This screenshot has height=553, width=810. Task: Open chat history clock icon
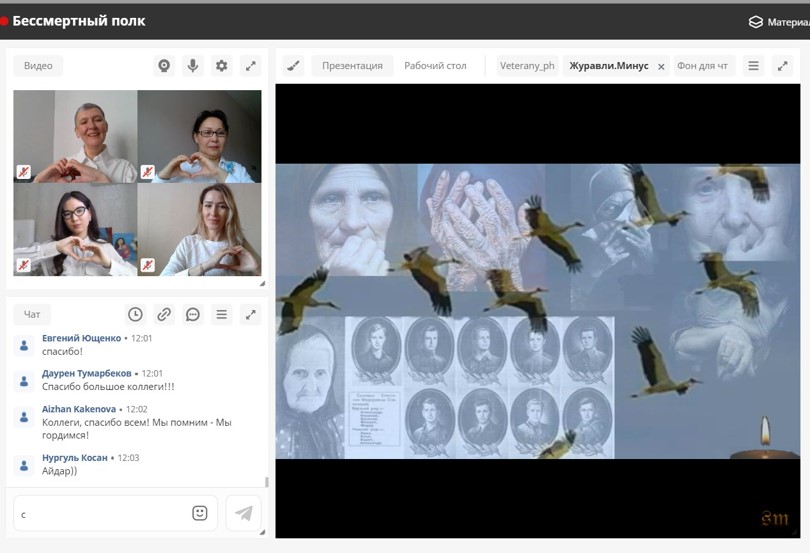coord(135,314)
